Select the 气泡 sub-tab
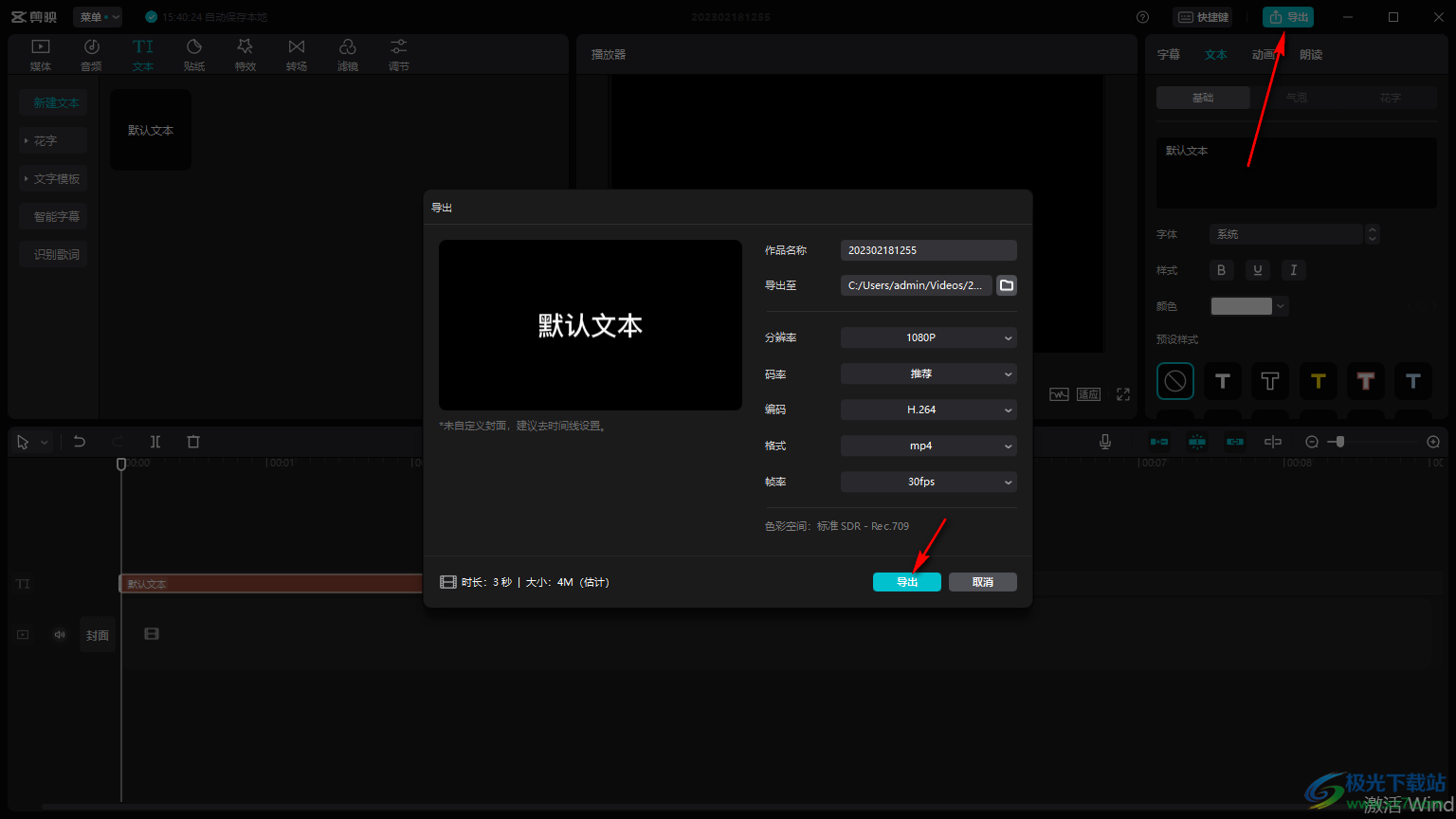Image resolution: width=1456 pixels, height=819 pixels. click(x=1297, y=98)
